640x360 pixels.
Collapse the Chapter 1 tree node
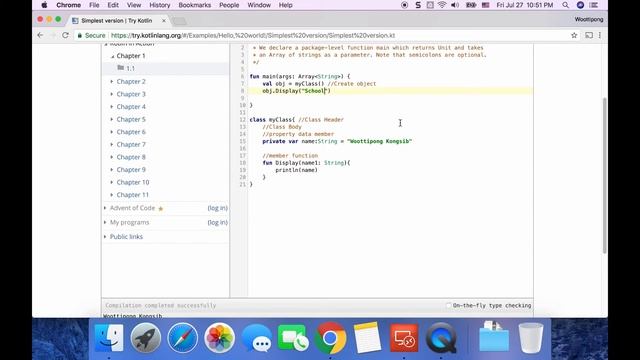112,56
